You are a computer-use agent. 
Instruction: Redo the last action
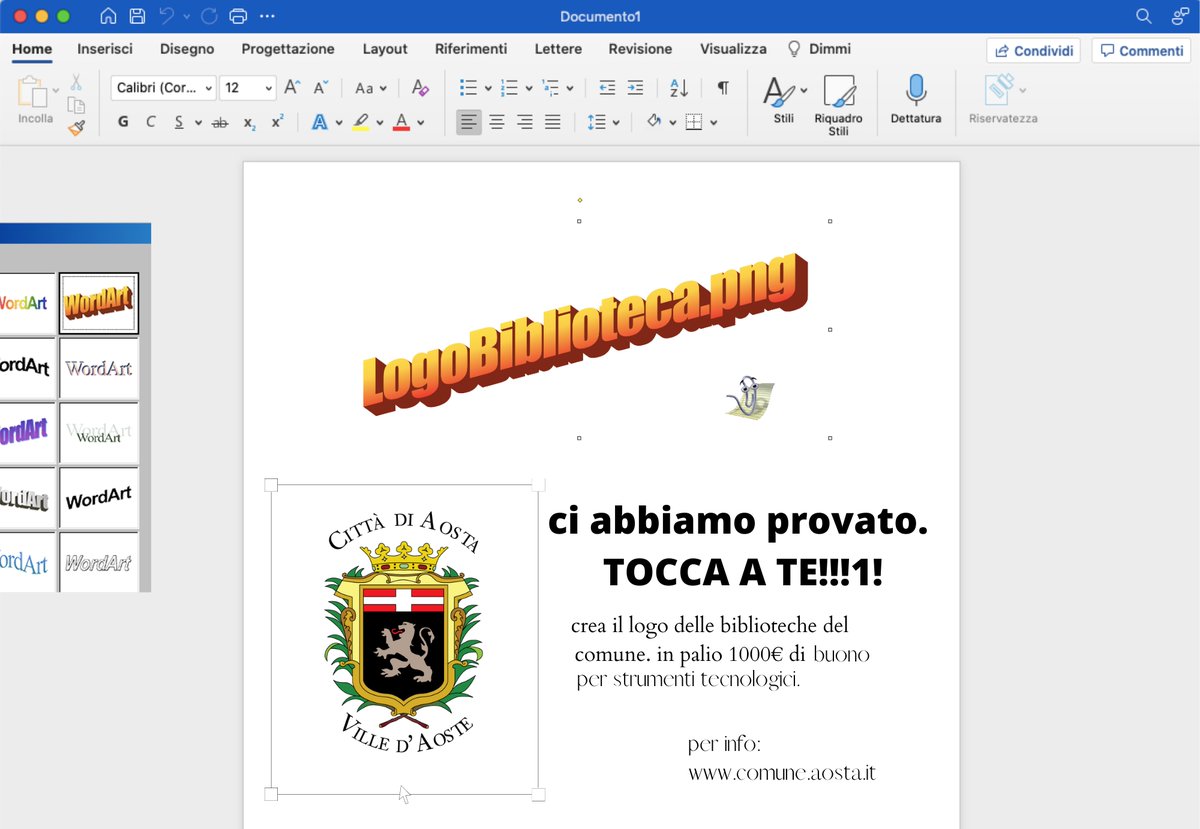[209, 16]
